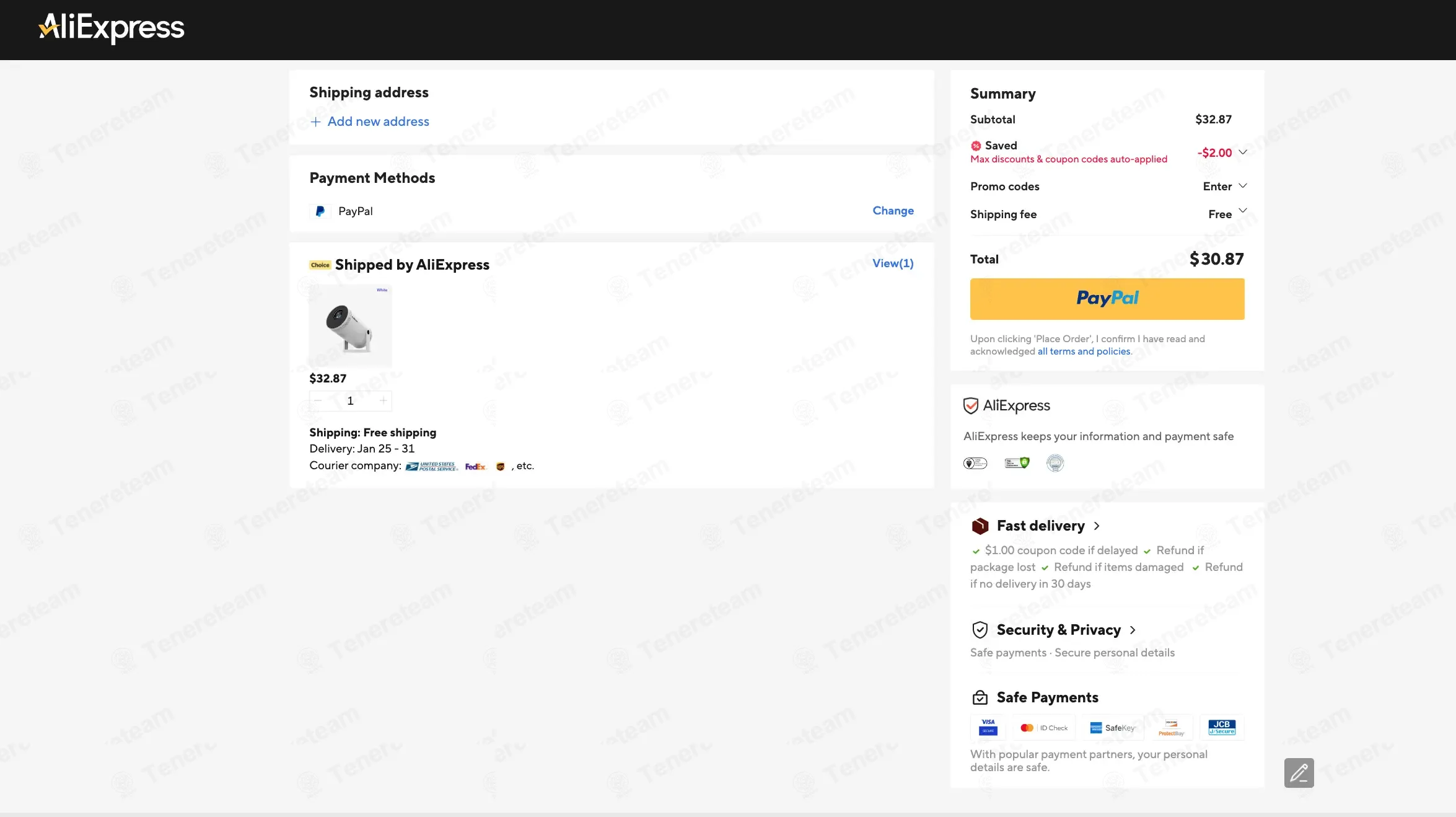Click the AliExpress logo in header
The image size is (1456, 817).
tap(112, 28)
